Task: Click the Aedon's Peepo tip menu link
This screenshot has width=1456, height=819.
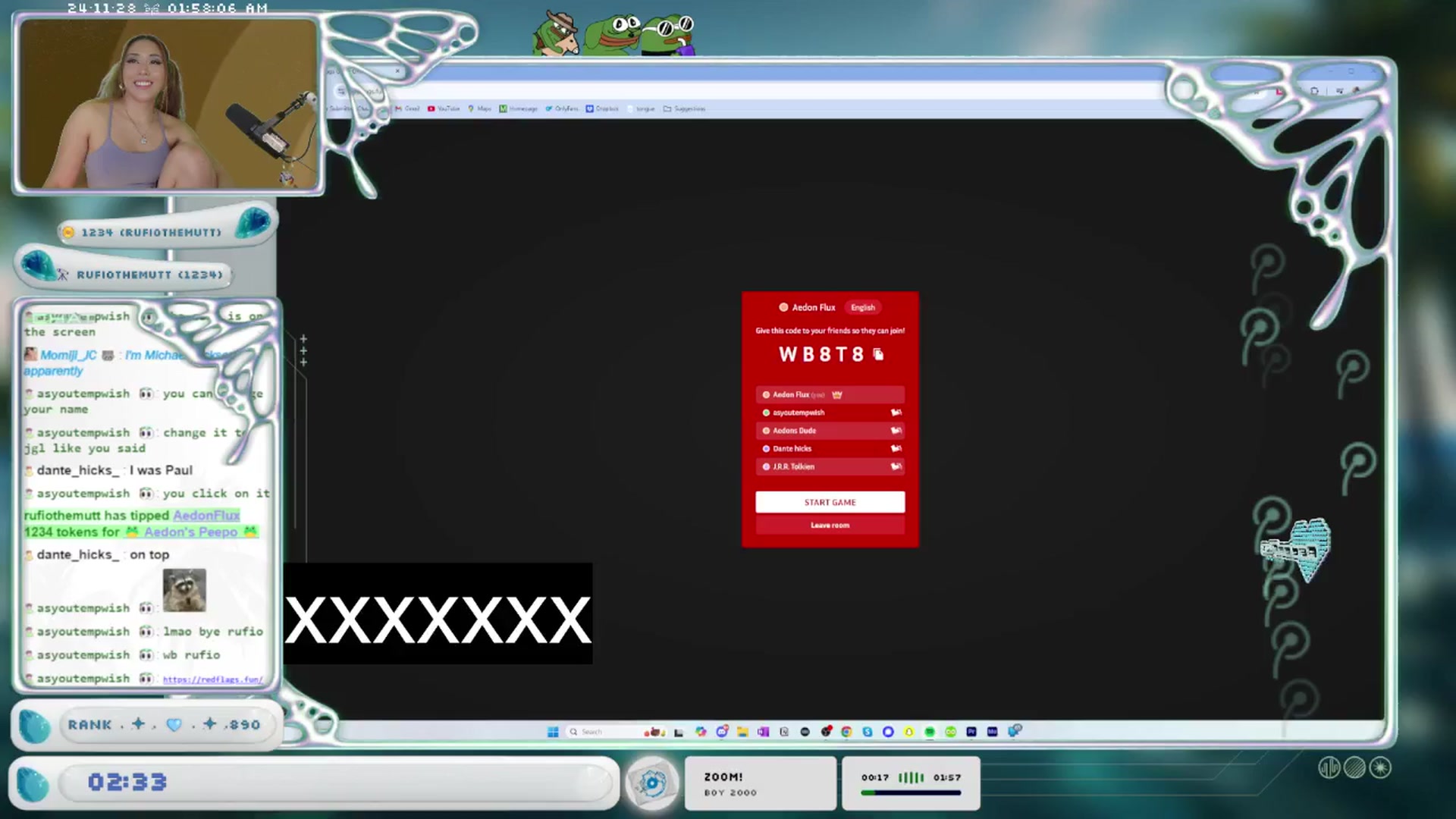Action: (191, 532)
